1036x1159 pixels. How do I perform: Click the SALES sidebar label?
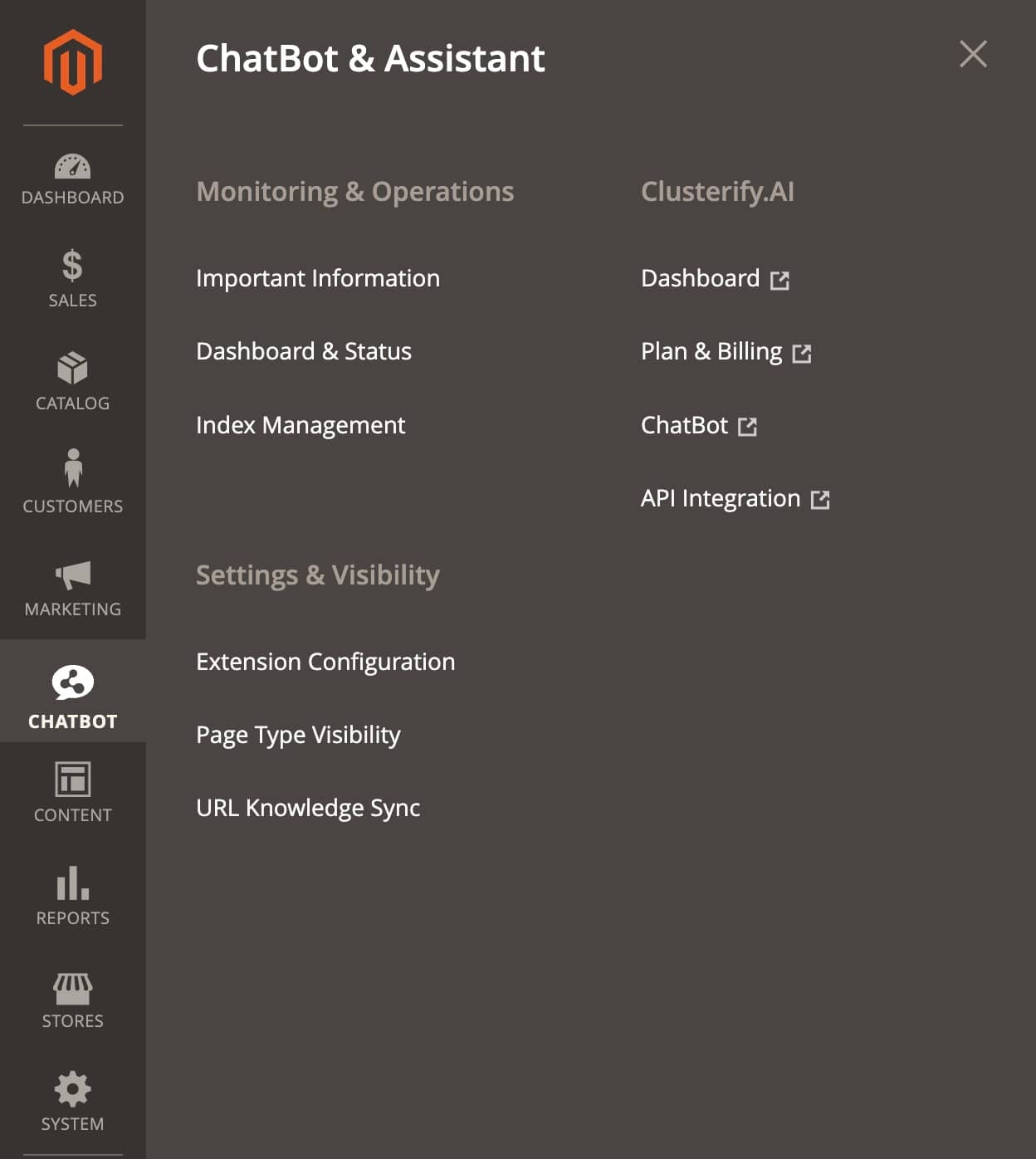pyautogui.click(x=73, y=301)
